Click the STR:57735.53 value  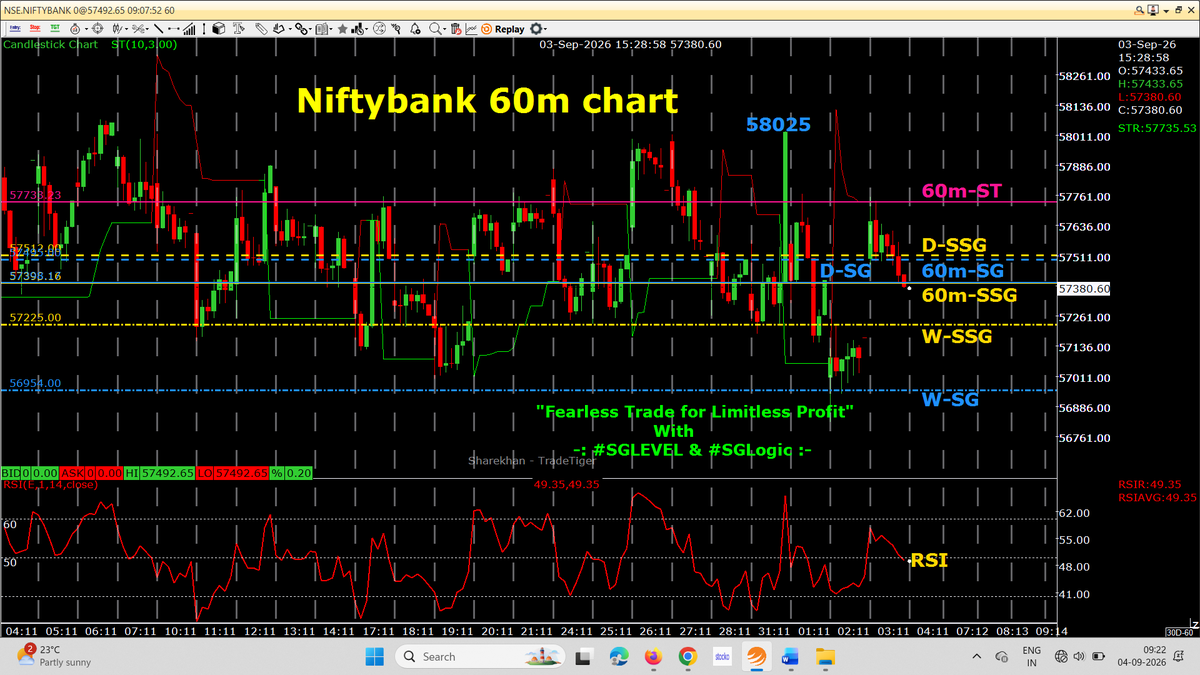click(1158, 128)
